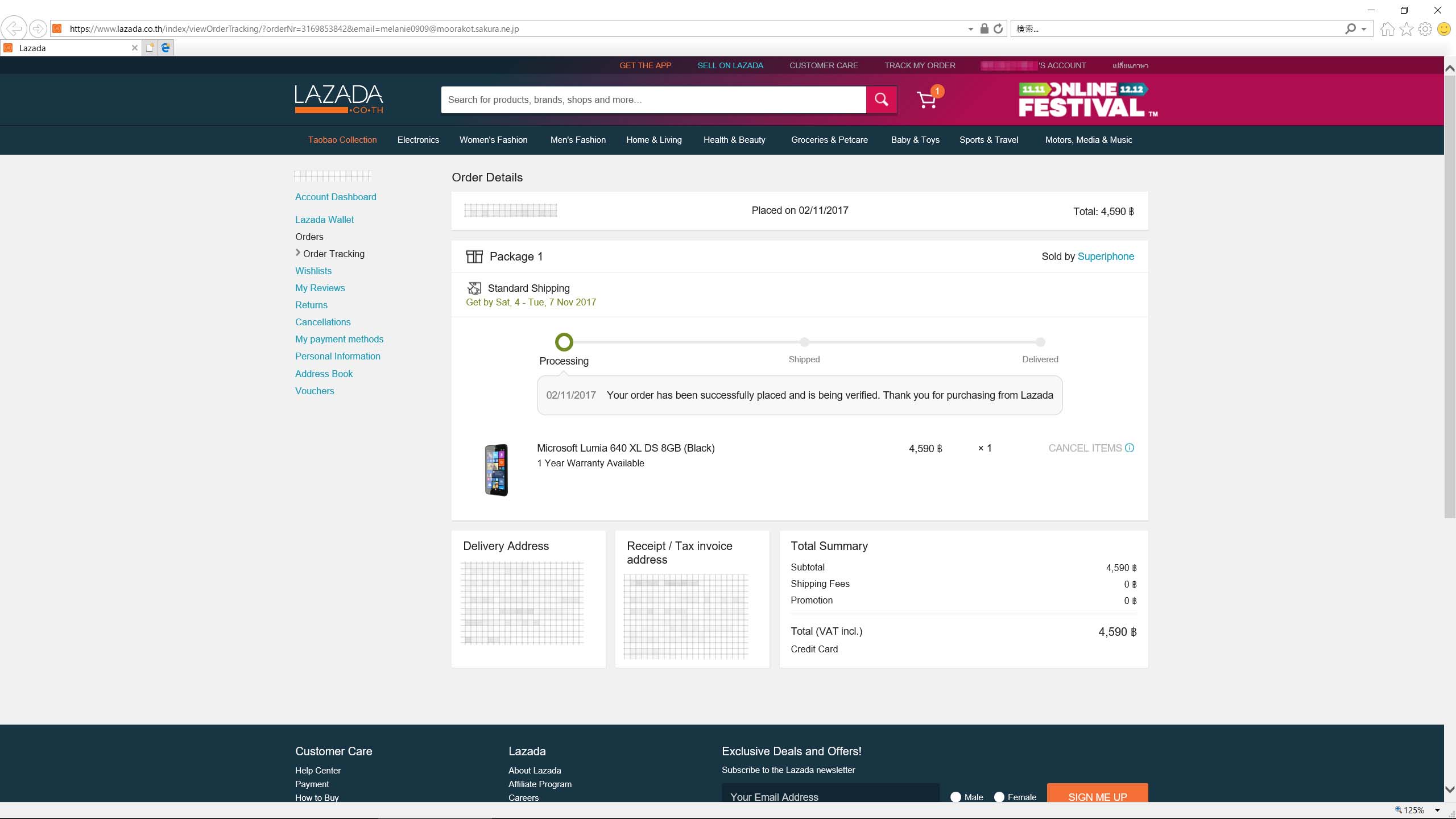Open the Taobao Collection menu
This screenshot has height=819, width=1456.
[342, 140]
